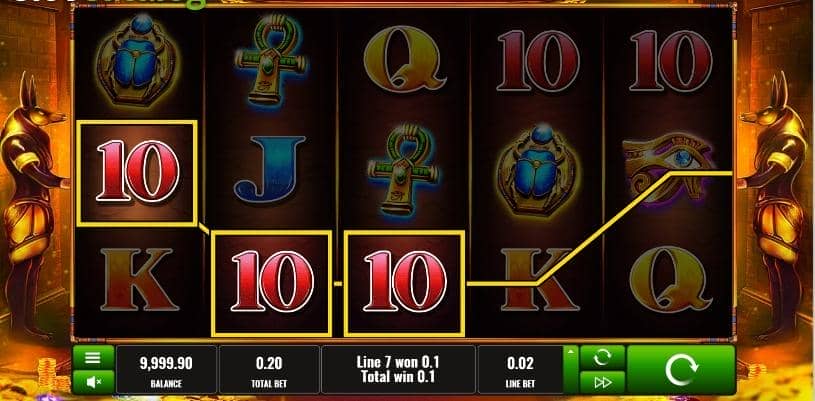
Task: Click the highlighted 10 on first reel
Action: (x=137, y=173)
